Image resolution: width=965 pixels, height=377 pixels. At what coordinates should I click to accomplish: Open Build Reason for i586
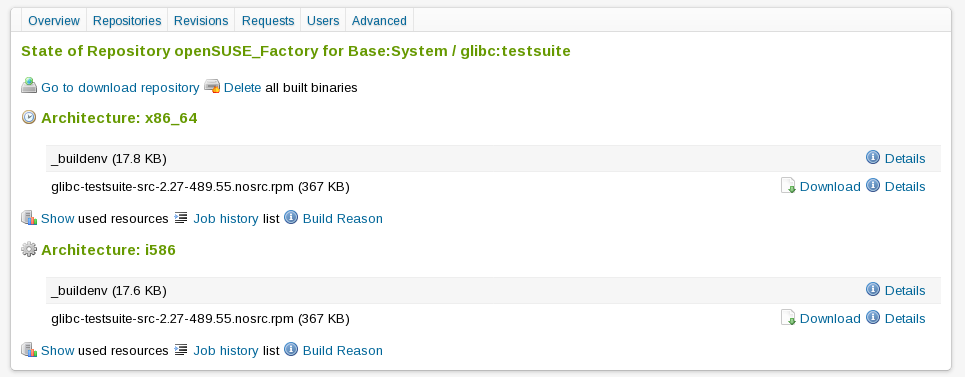tap(343, 351)
